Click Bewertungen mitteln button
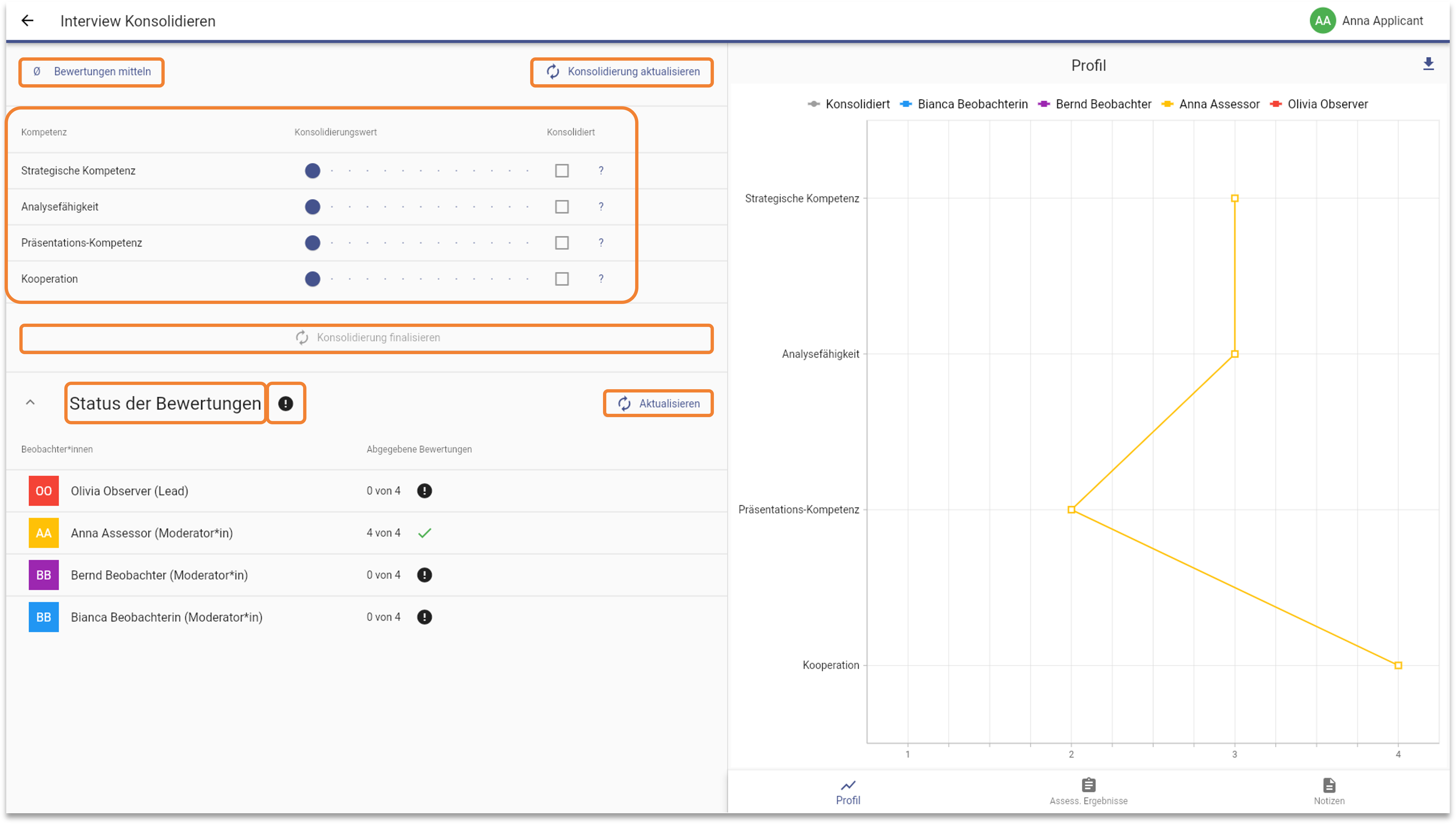Screen dimensions: 1456x824 pos(92,72)
